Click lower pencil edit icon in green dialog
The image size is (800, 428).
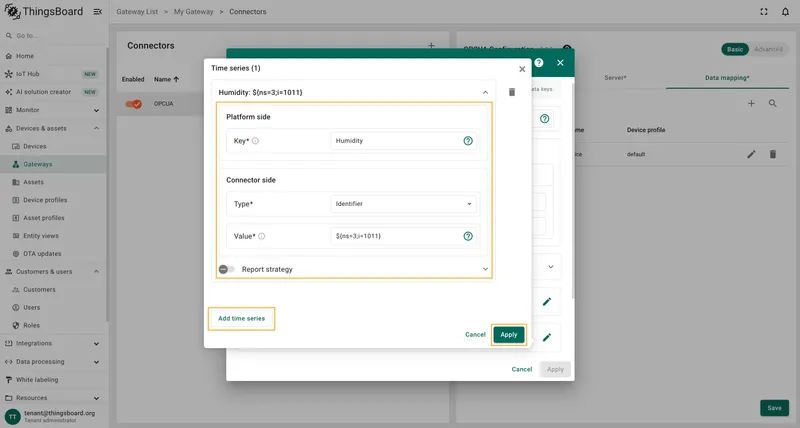(x=546, y=338)
